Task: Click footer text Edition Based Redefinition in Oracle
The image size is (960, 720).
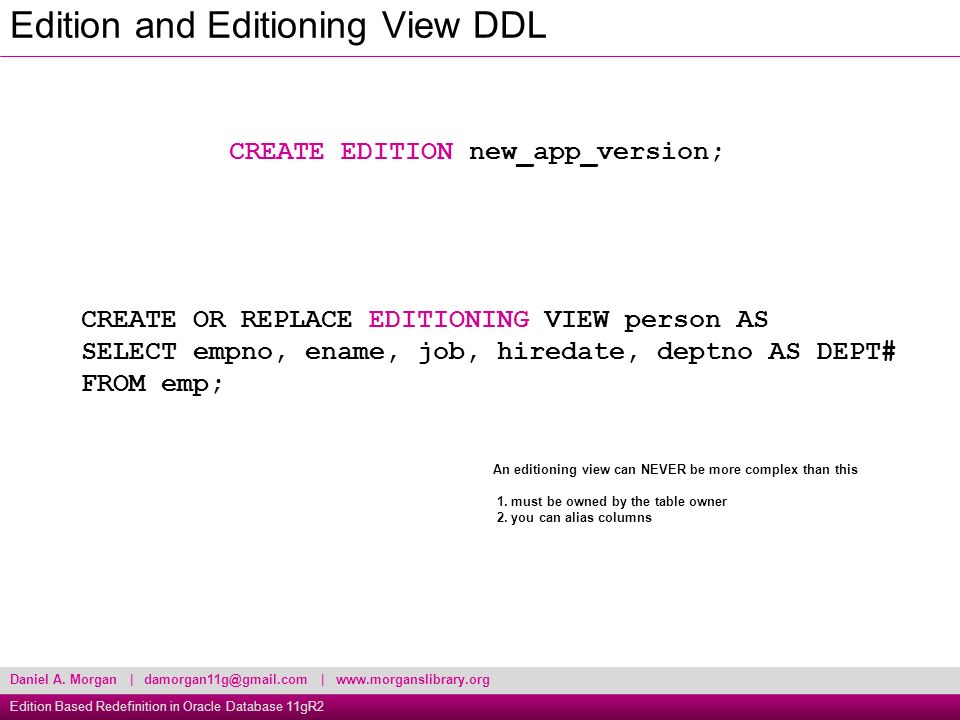Action: (x=167, y=707)
